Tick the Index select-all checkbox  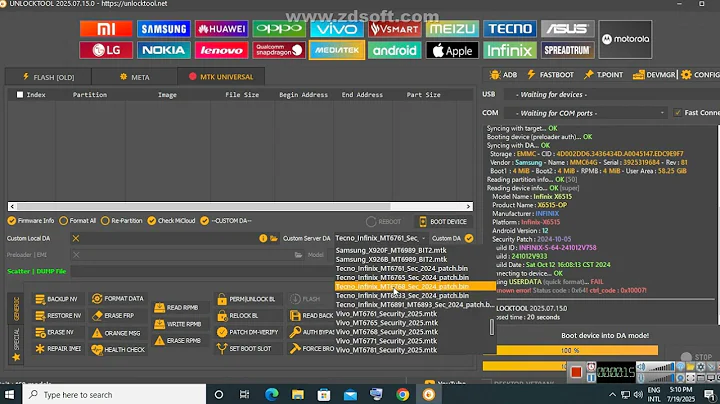coord(20,95)
